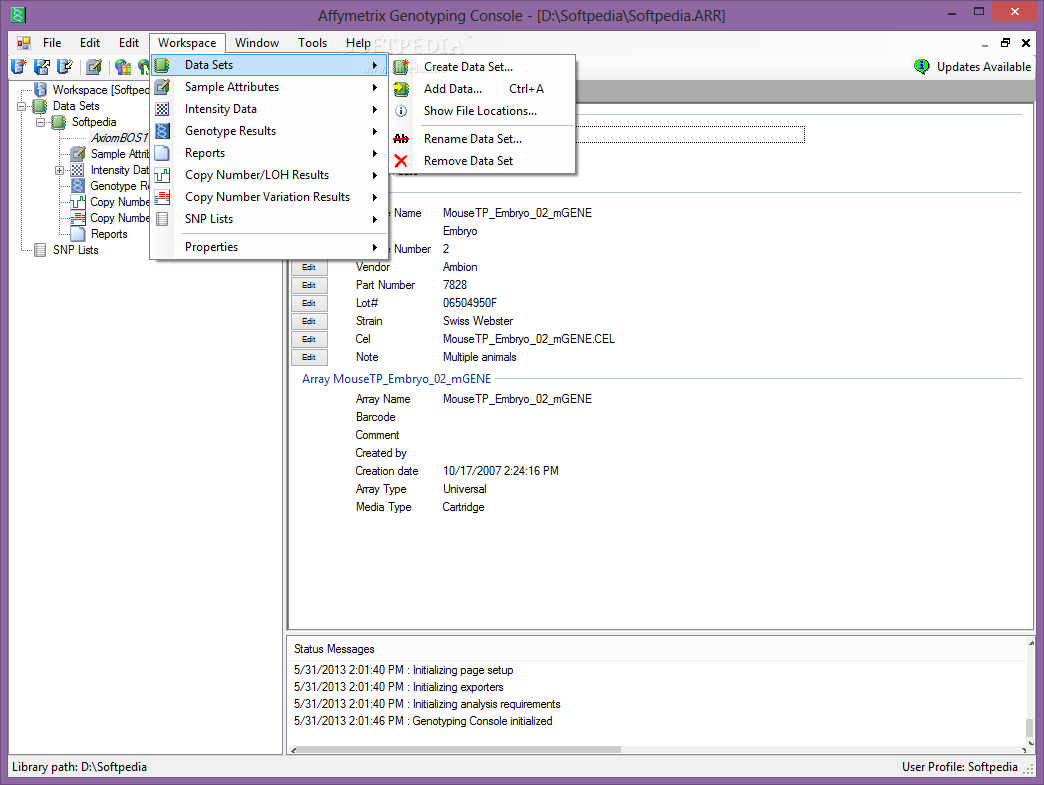Viewport: 1044px width, 785px height.
Task: Click the Array MouseTP_Embryo_02_mGENE section header
Action: click(397, 379)
